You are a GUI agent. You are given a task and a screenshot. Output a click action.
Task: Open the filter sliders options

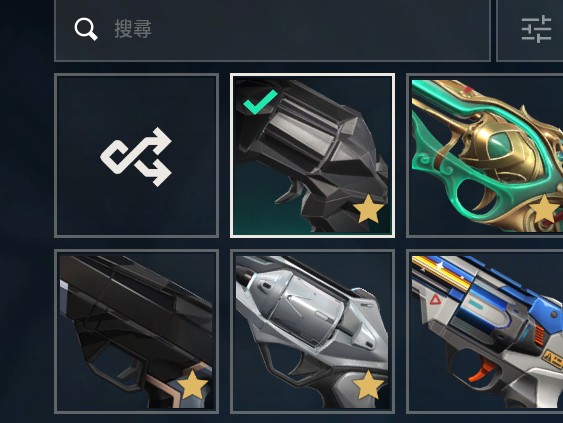click(x=536, y=29)
